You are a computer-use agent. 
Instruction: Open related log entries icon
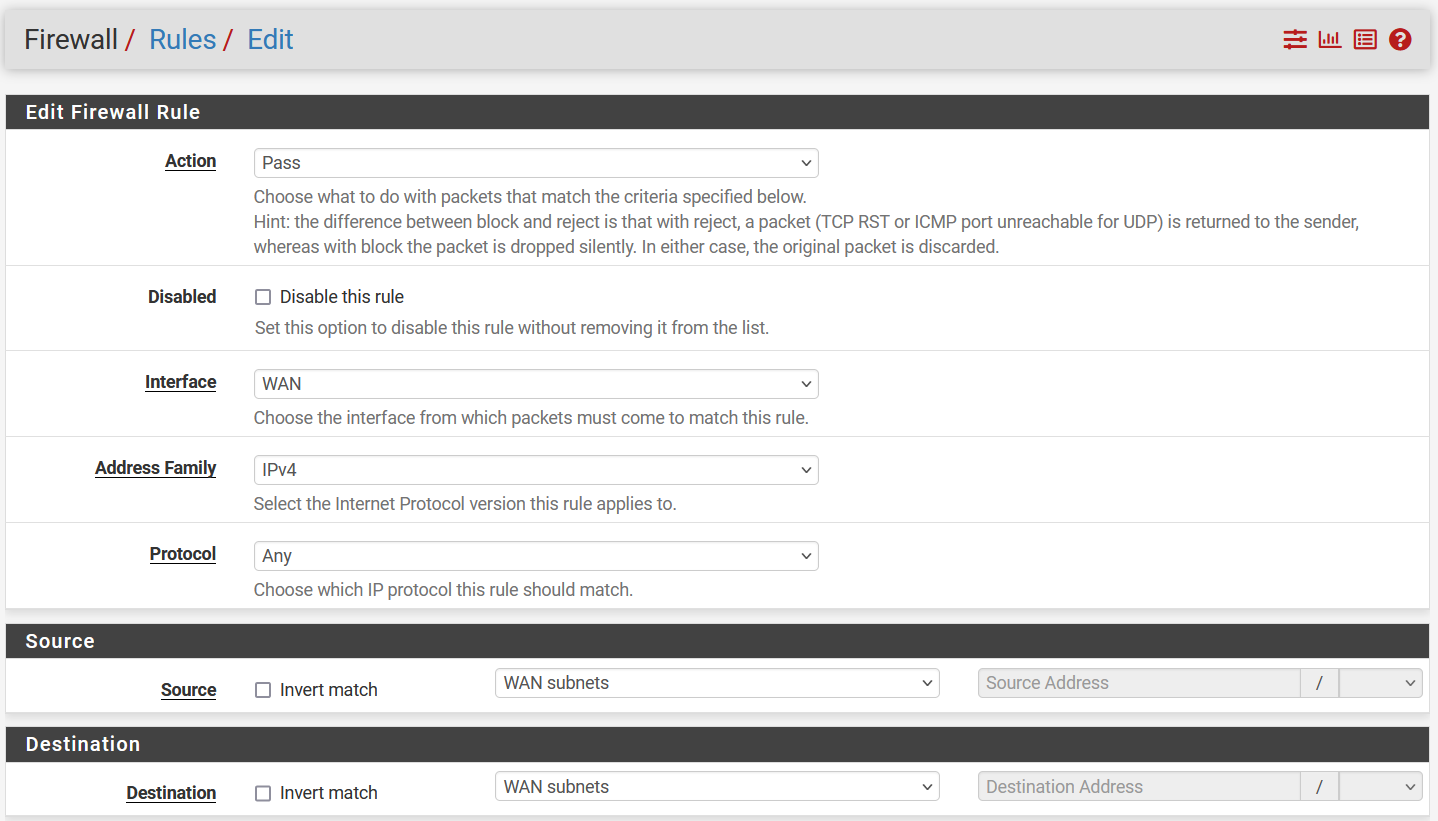[1365, 40]
